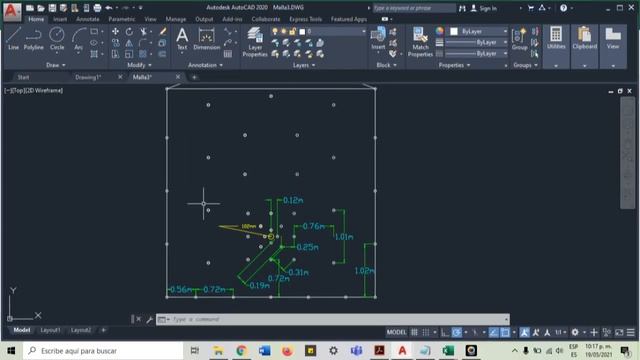Image resolution: width=640 pixels, height=360 pixels.
Task: Click the AutoCAD application menu logo
Action: point(11,11)
